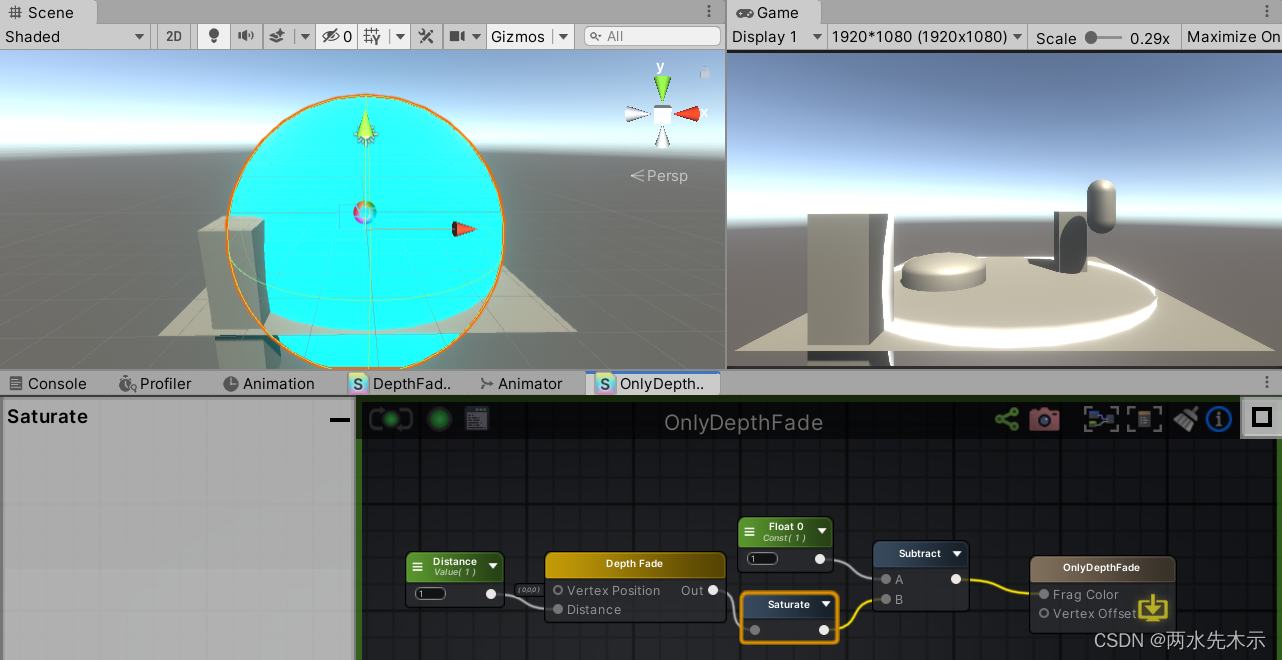Toggle the scene grid visibility

[371, 36]
